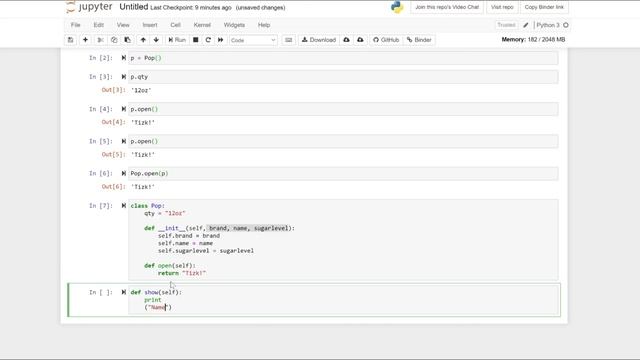Click the Copy Binder link button
The image size is (640, 360).
544,7
